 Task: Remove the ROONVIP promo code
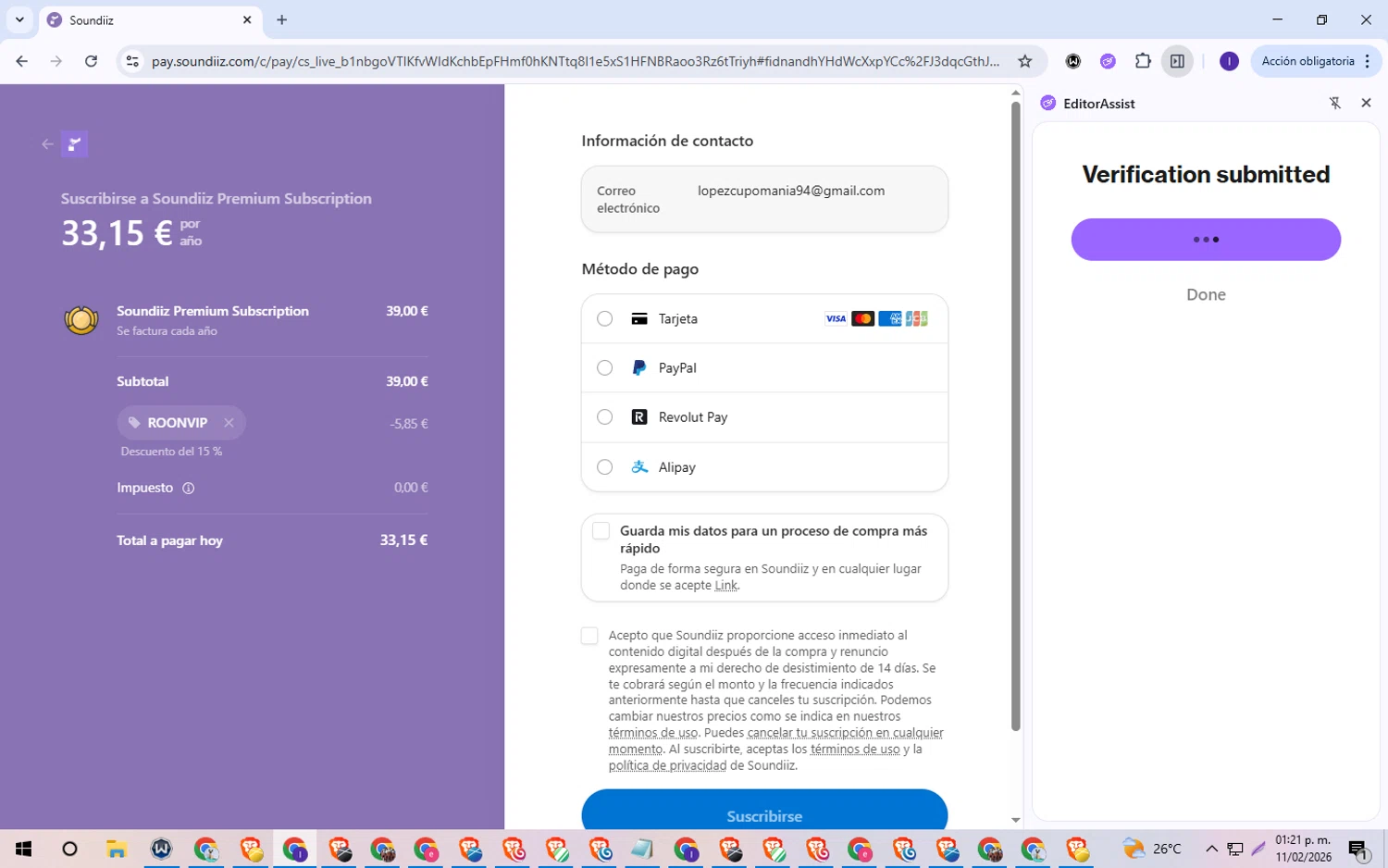[x=229, y=423]
